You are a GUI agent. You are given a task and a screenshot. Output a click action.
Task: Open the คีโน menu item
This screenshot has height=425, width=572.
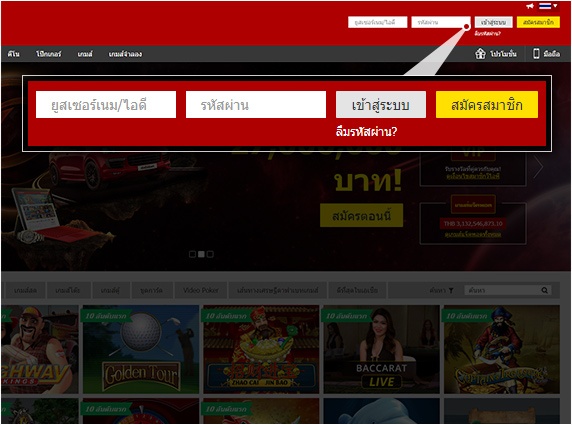(x=13, y=54)
